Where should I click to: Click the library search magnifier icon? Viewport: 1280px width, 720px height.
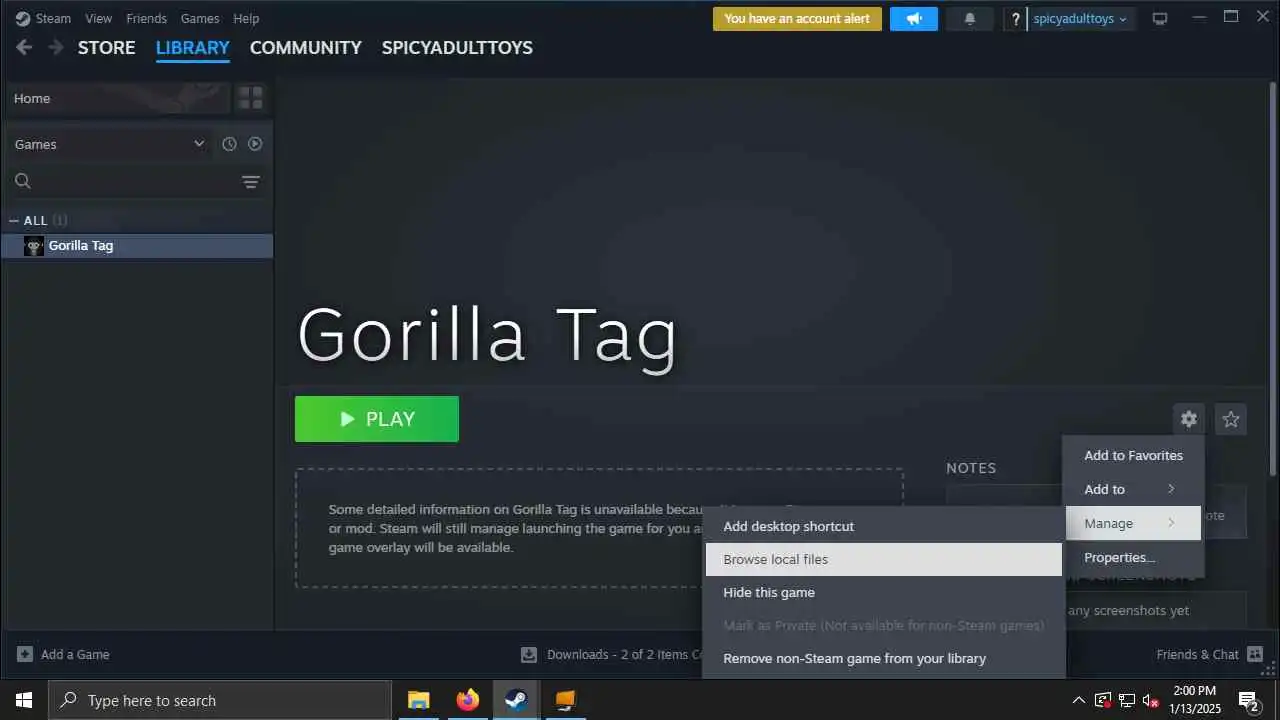point(23,181)
